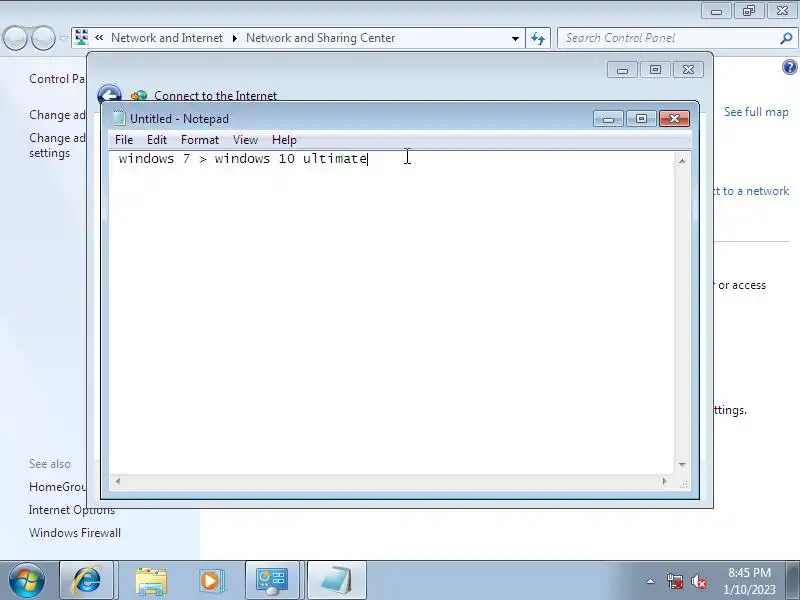The image size is (800, 600).
Task: Open Windows Explorer from the taskbar
Action: (151, 581)
